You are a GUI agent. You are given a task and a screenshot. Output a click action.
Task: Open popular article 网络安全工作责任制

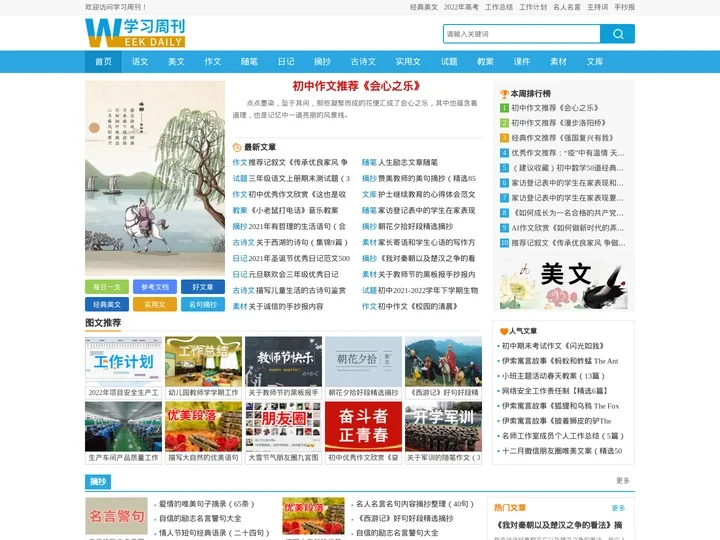[x=555, y=391]
